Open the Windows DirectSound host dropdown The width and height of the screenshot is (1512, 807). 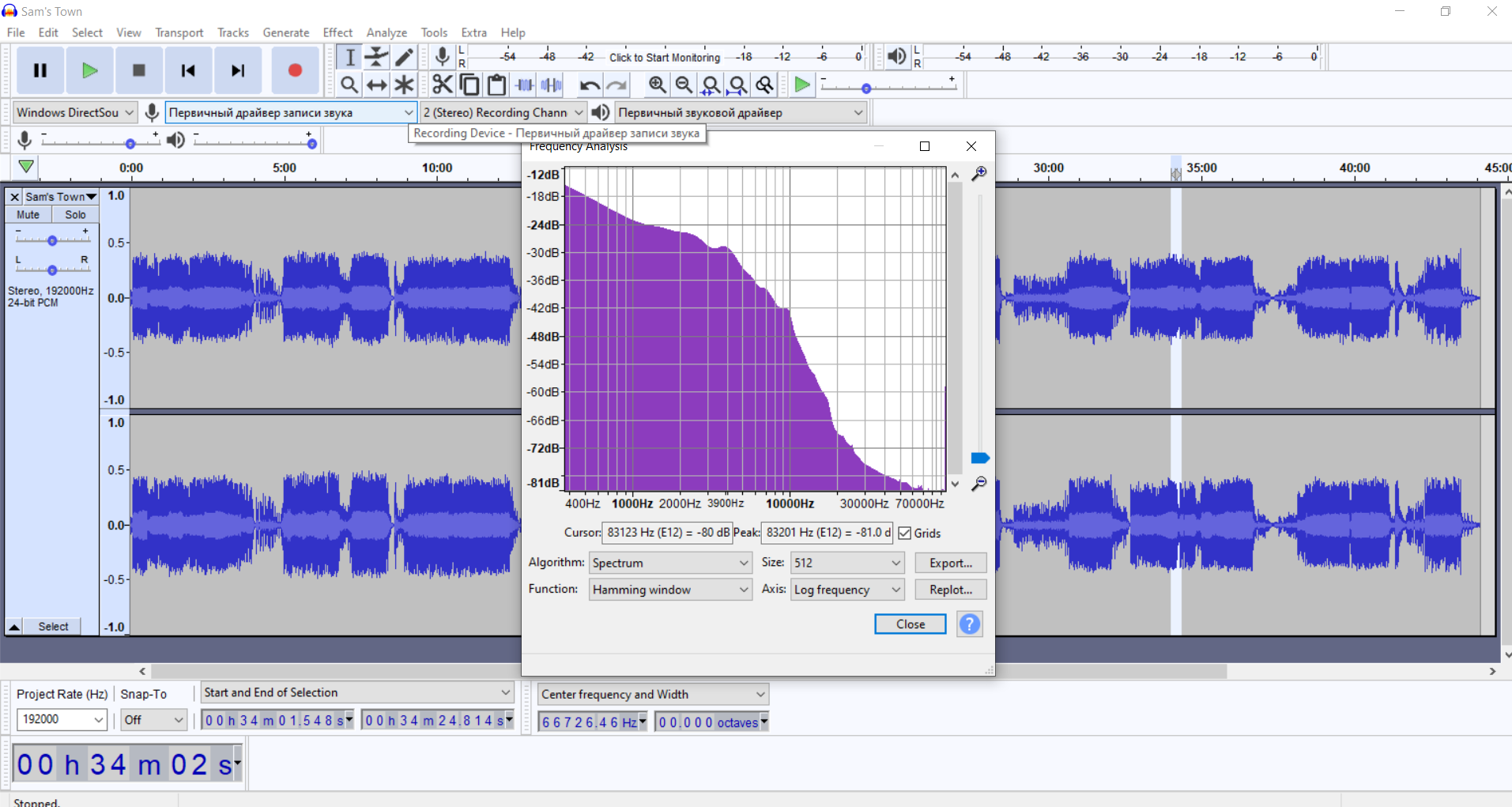[x=75, y=112]
